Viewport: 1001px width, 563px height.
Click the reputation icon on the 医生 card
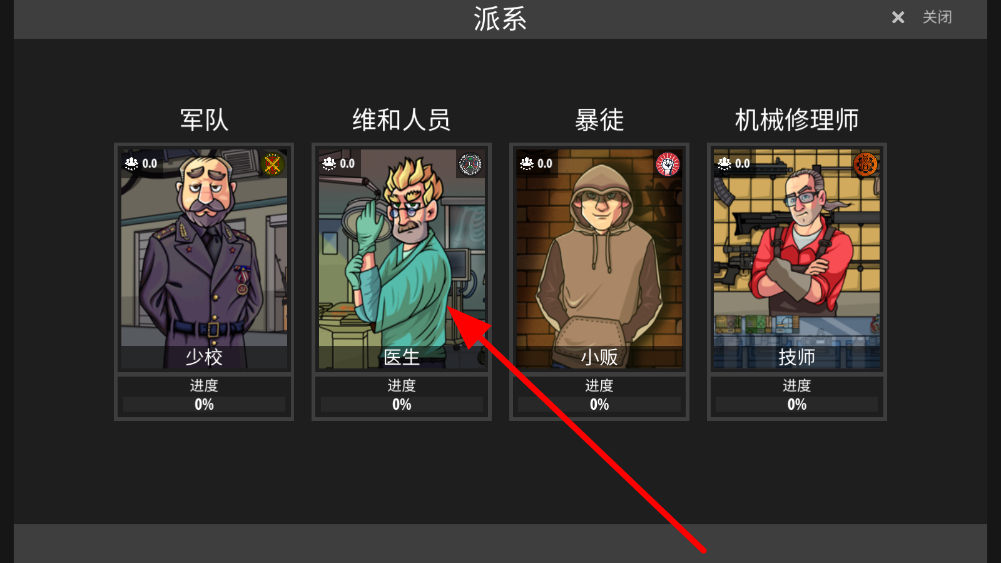(x=329, y=163)
